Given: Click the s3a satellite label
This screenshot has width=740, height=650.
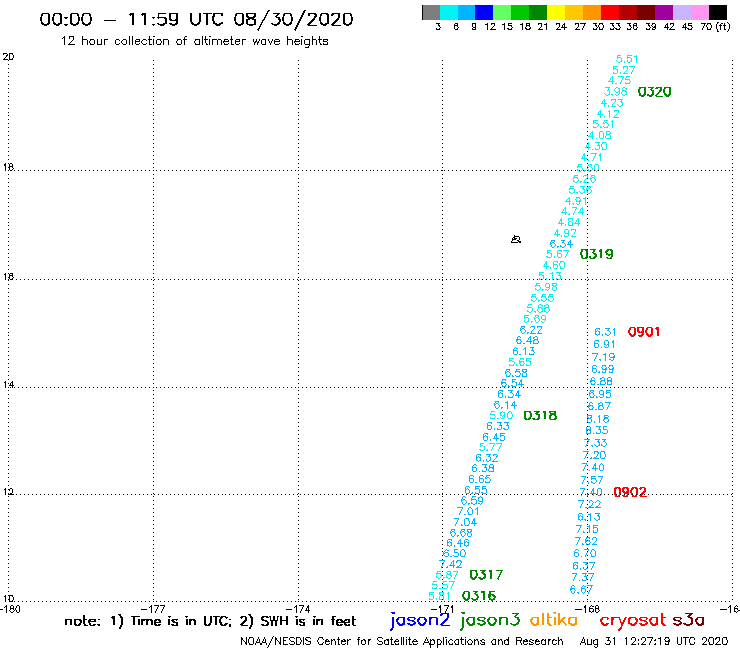Looking at the screenshot, I should pos(689,620).
